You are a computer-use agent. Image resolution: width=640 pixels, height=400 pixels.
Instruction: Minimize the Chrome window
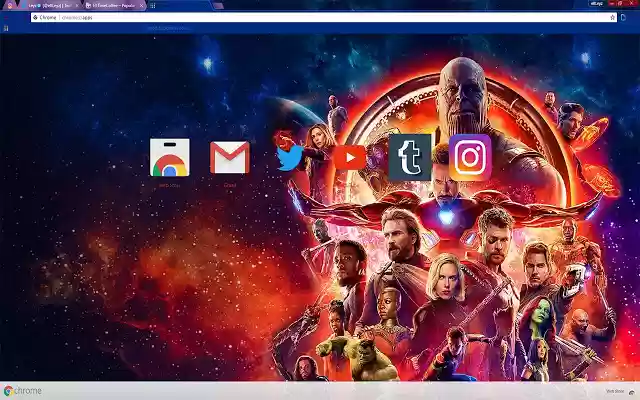pos(612,3)
